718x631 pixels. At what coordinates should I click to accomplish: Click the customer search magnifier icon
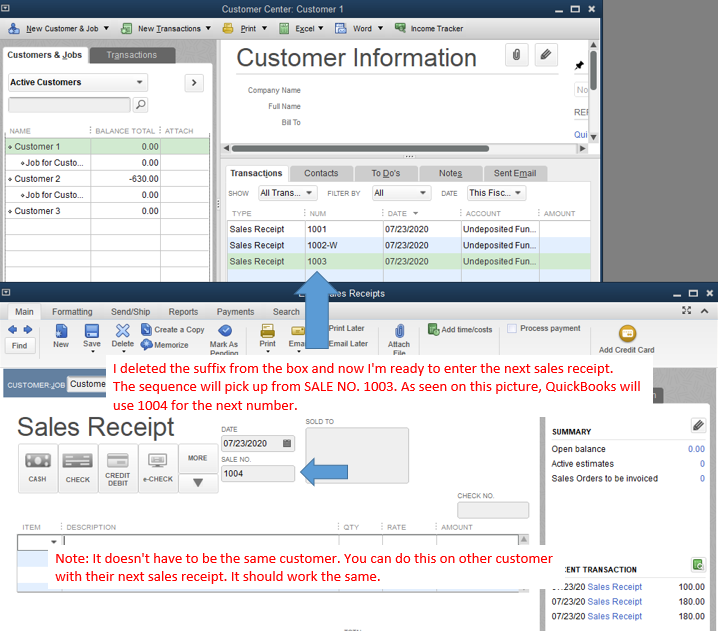tap(141, 104)
